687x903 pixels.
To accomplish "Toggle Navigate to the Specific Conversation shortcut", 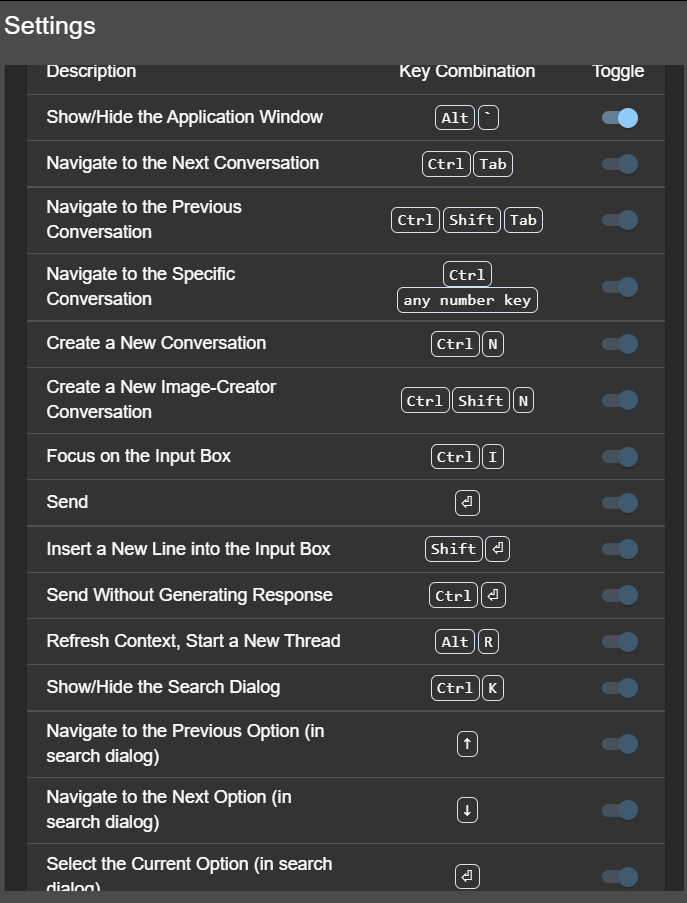I will click(x=620, y=287).
